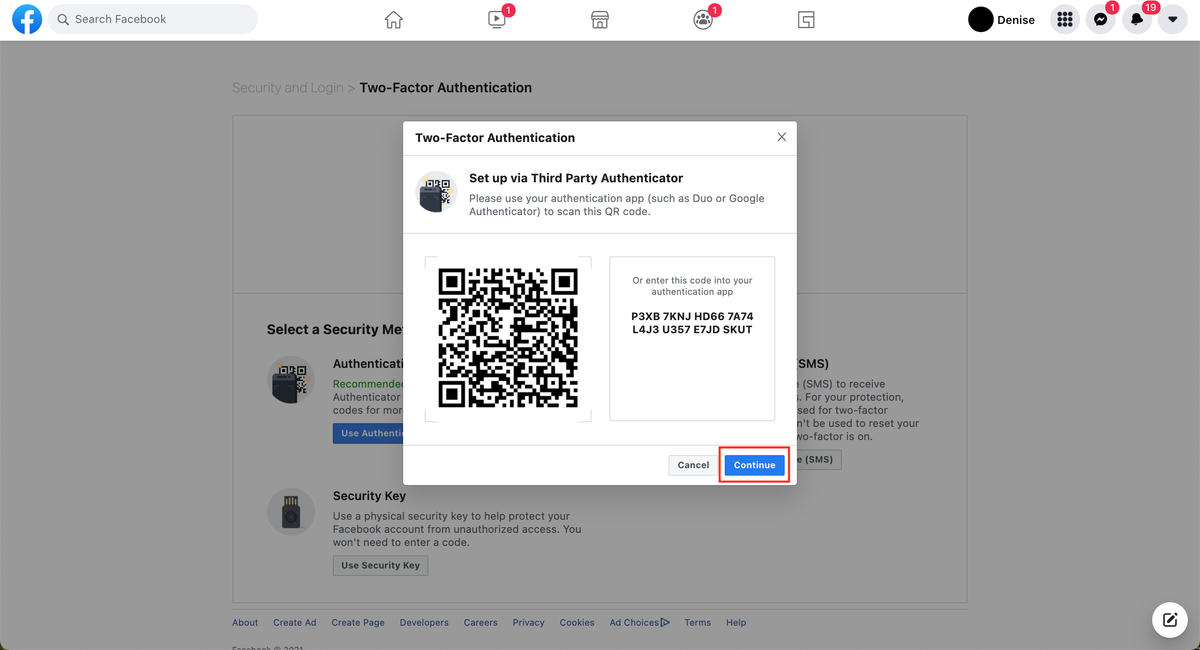Viewport: 1200px width, 650px height.
Task: Open Groups via the people icon
Action: click(x=702, y=19)
